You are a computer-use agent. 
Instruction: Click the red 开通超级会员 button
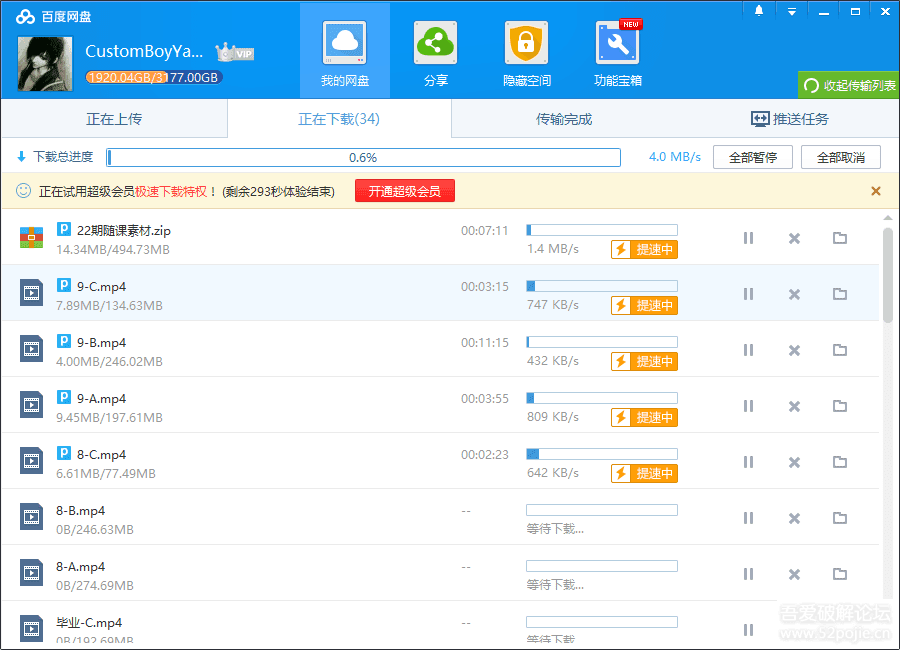405,191
